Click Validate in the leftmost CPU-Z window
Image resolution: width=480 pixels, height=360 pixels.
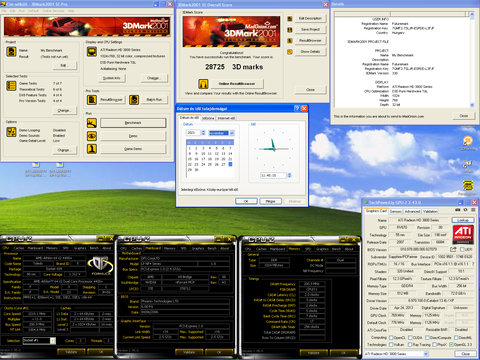point(71,352)
